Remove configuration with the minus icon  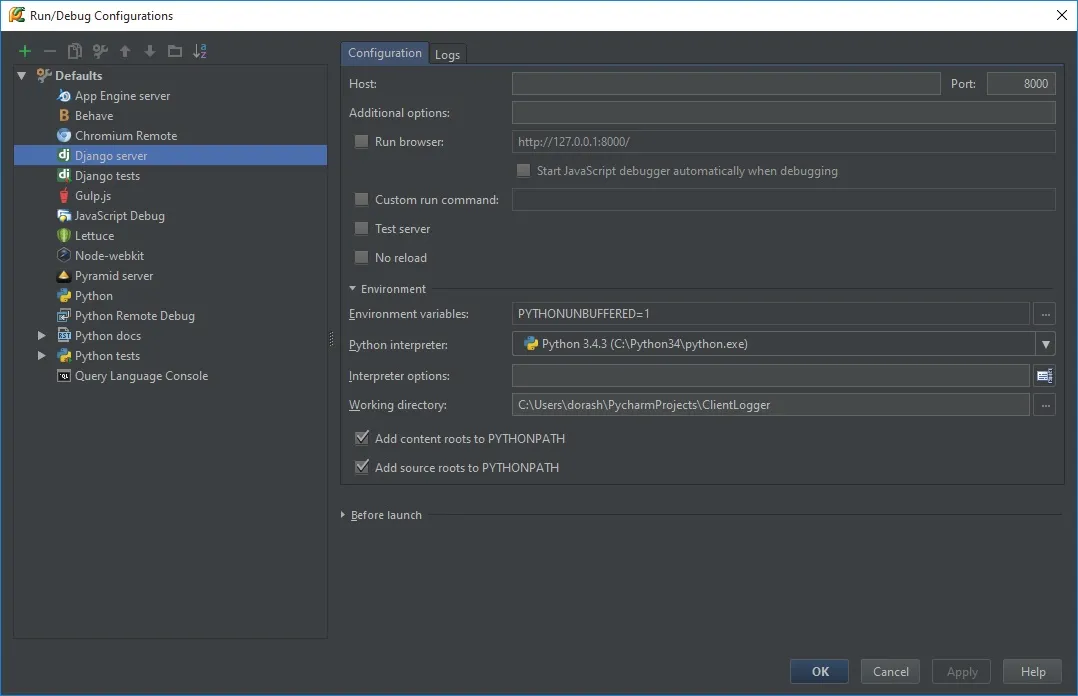click(x=50, y=51)
